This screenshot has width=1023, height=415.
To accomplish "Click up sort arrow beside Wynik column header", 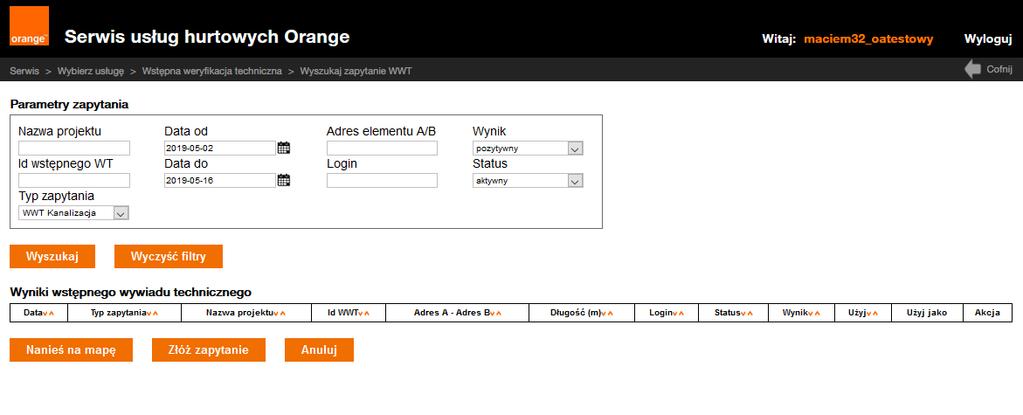I will click(x=817, y=313).
